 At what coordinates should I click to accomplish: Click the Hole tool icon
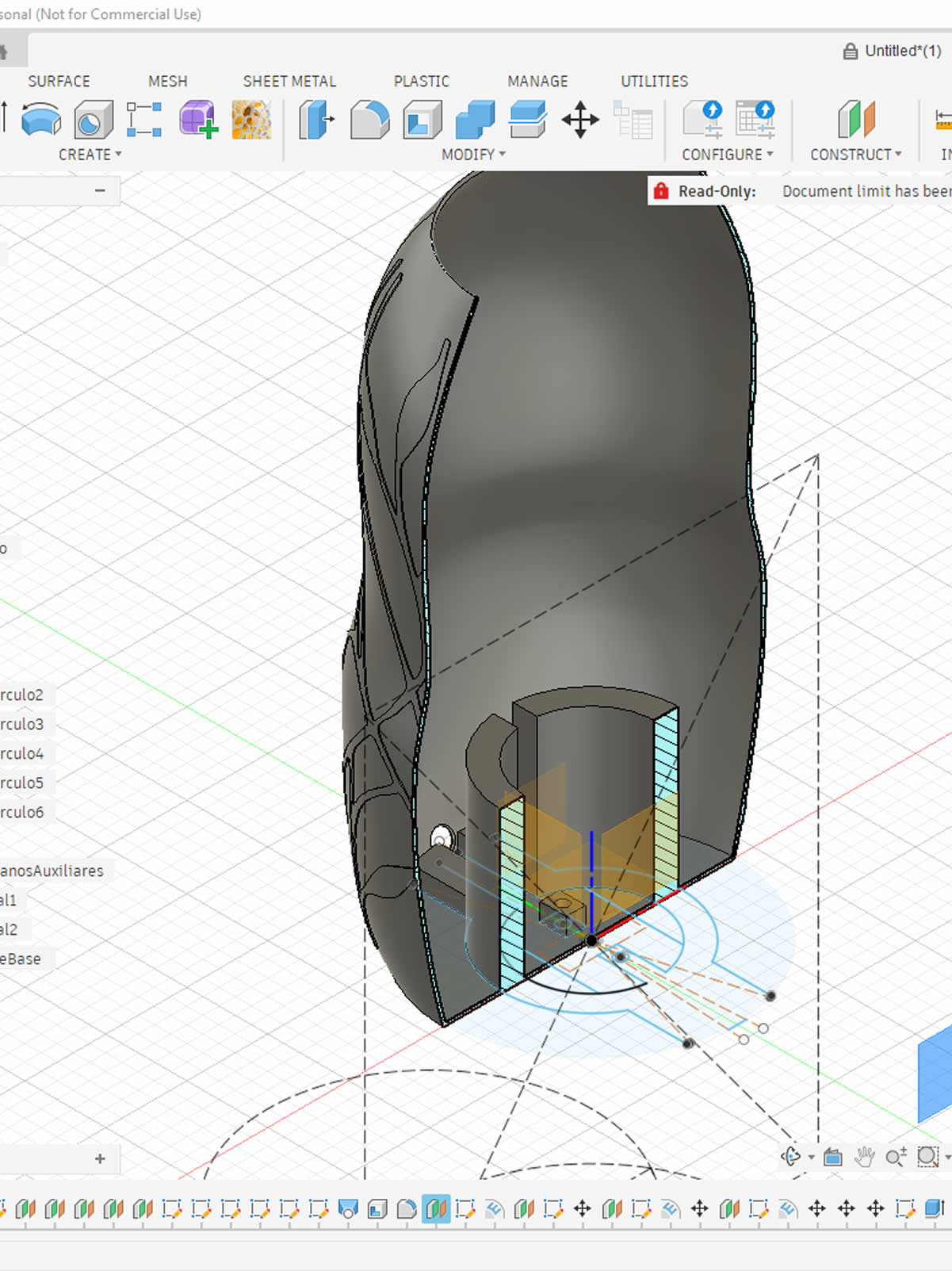pyautogui.click(x=94, y=121)
